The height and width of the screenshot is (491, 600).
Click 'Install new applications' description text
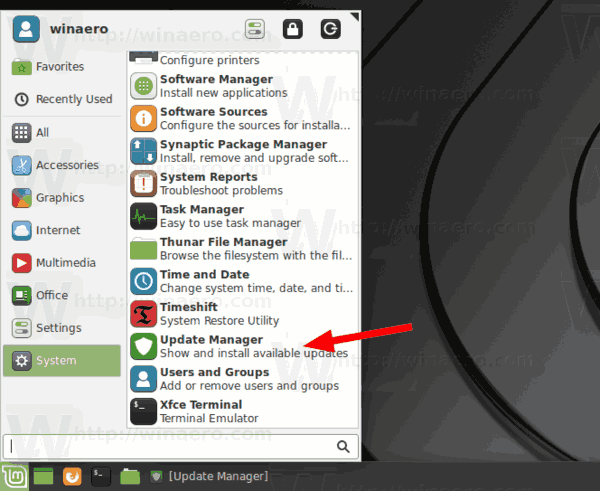(224, 93)
